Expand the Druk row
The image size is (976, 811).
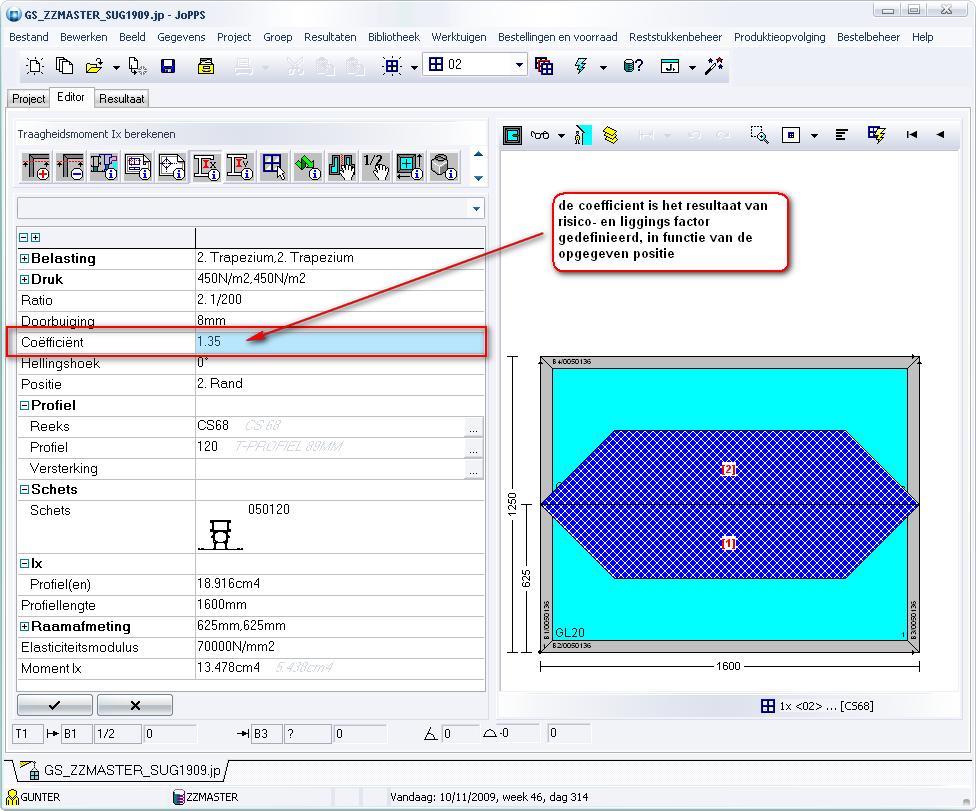[24, 279]
